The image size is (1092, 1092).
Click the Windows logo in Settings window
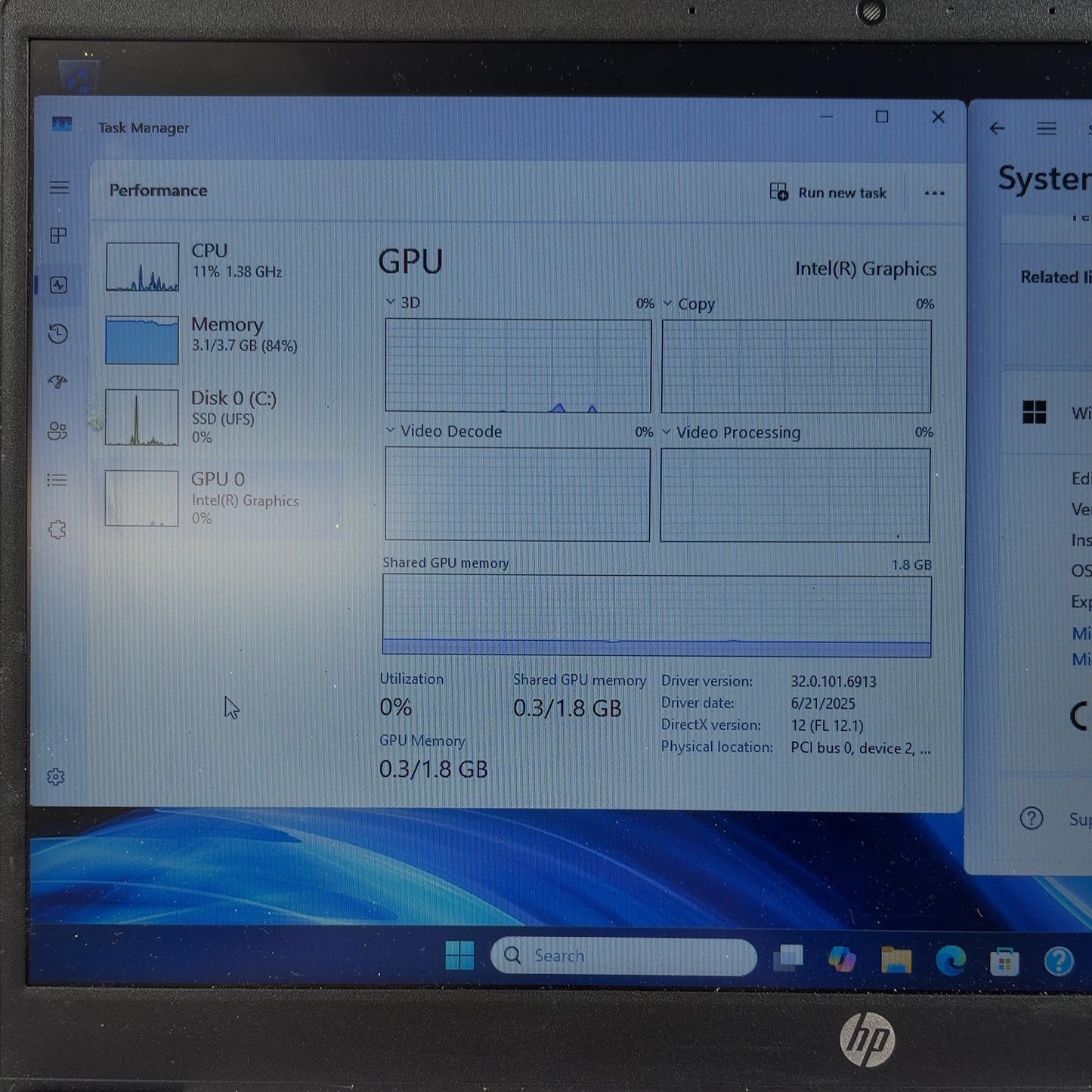(1034, 412)
